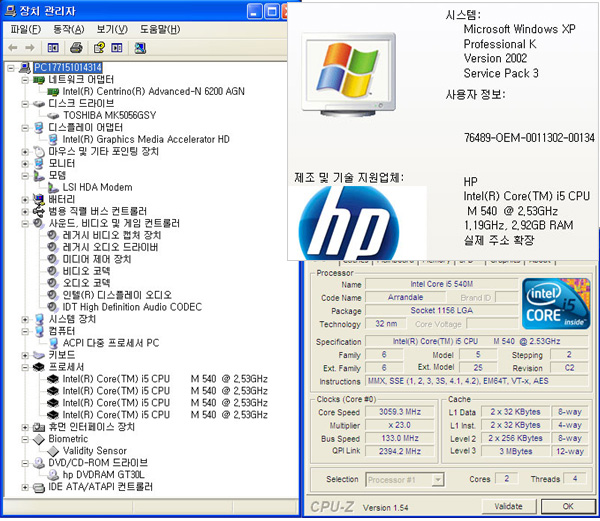Click the Level 3 cache 3 MBytes value
The image size is (600, 521).
tap(515, 451)
